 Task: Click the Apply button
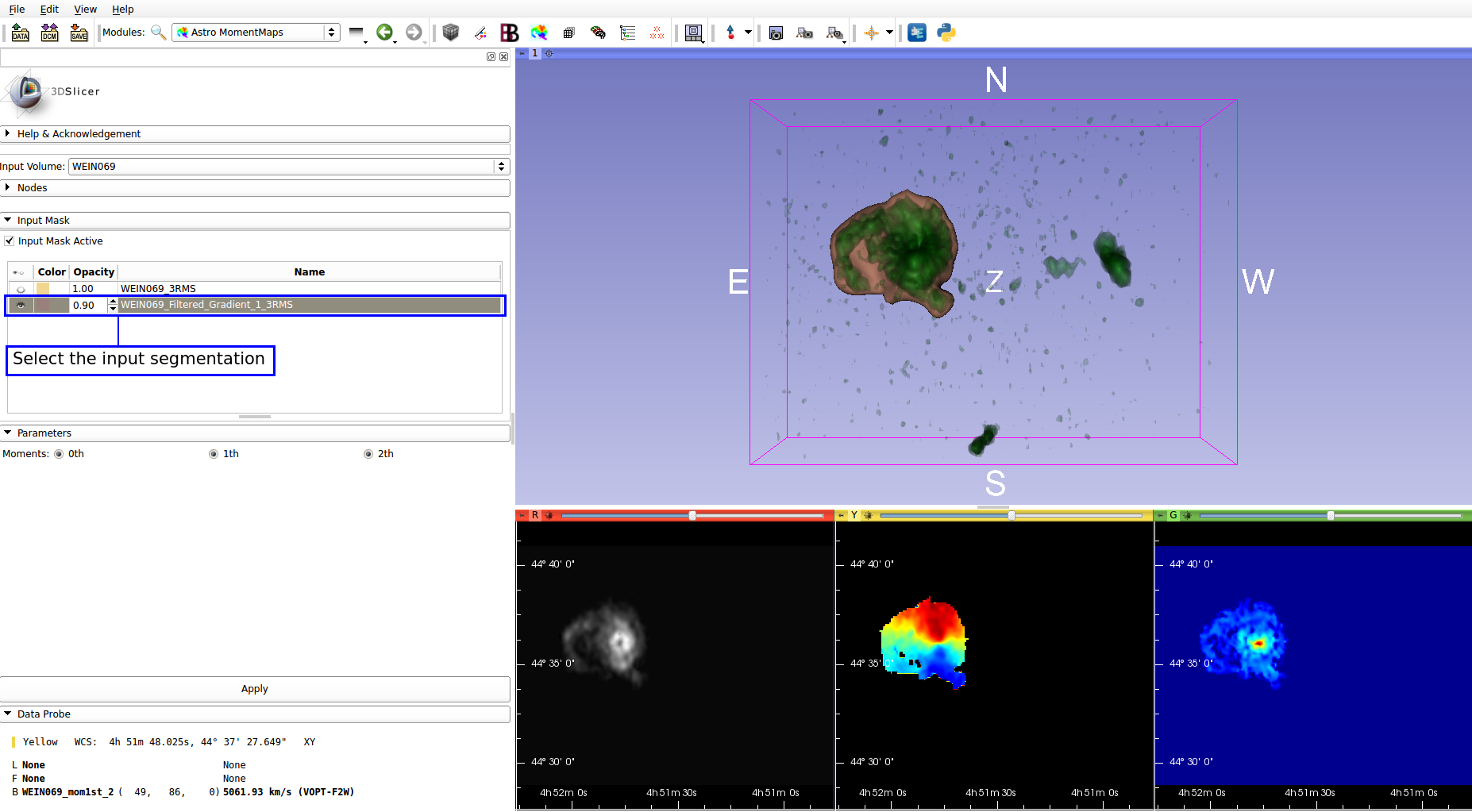click(255, 689)
